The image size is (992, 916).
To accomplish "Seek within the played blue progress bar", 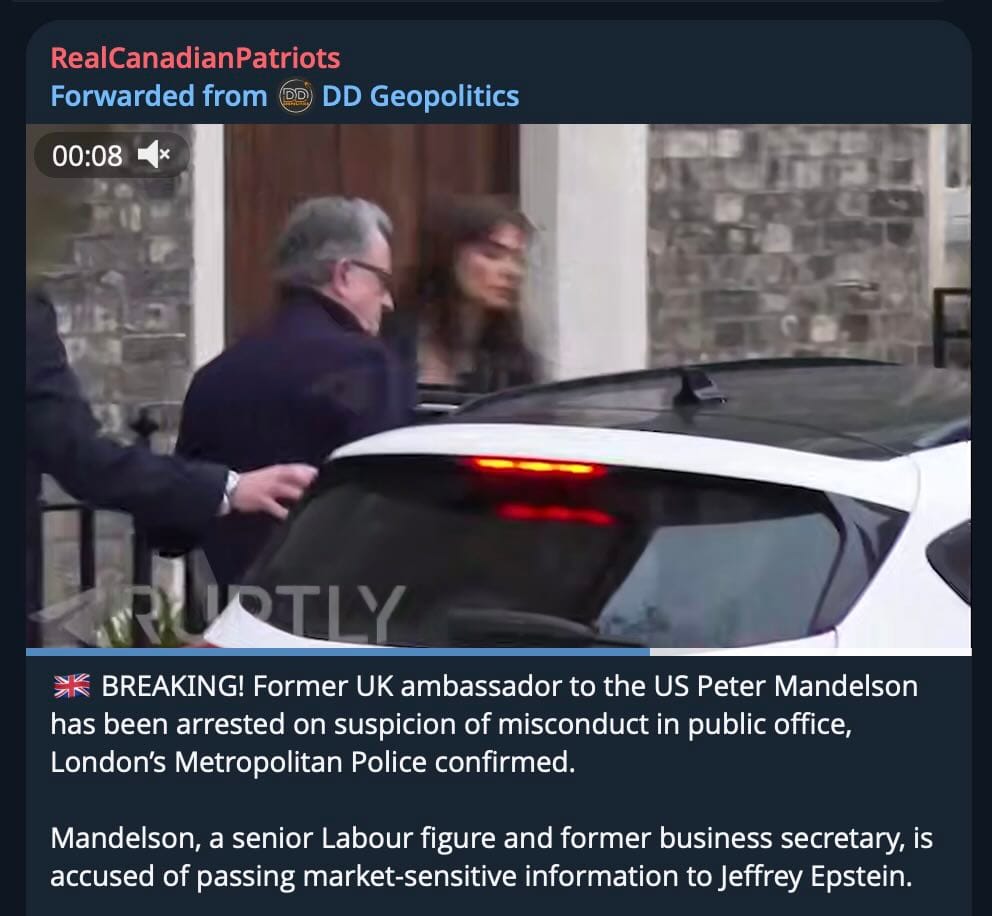I will 338,652.
